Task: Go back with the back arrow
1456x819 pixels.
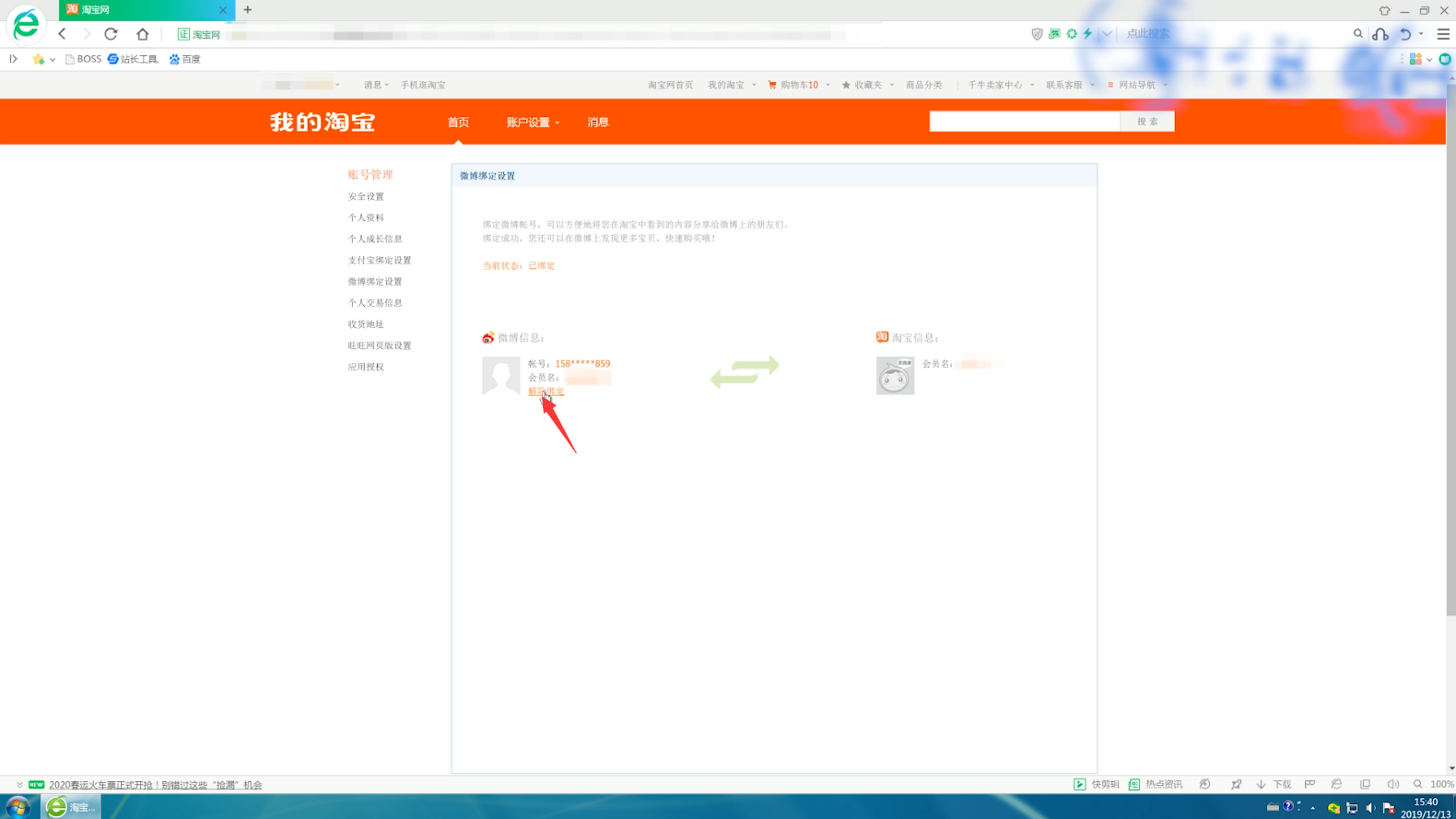Action: pos(62,34)
